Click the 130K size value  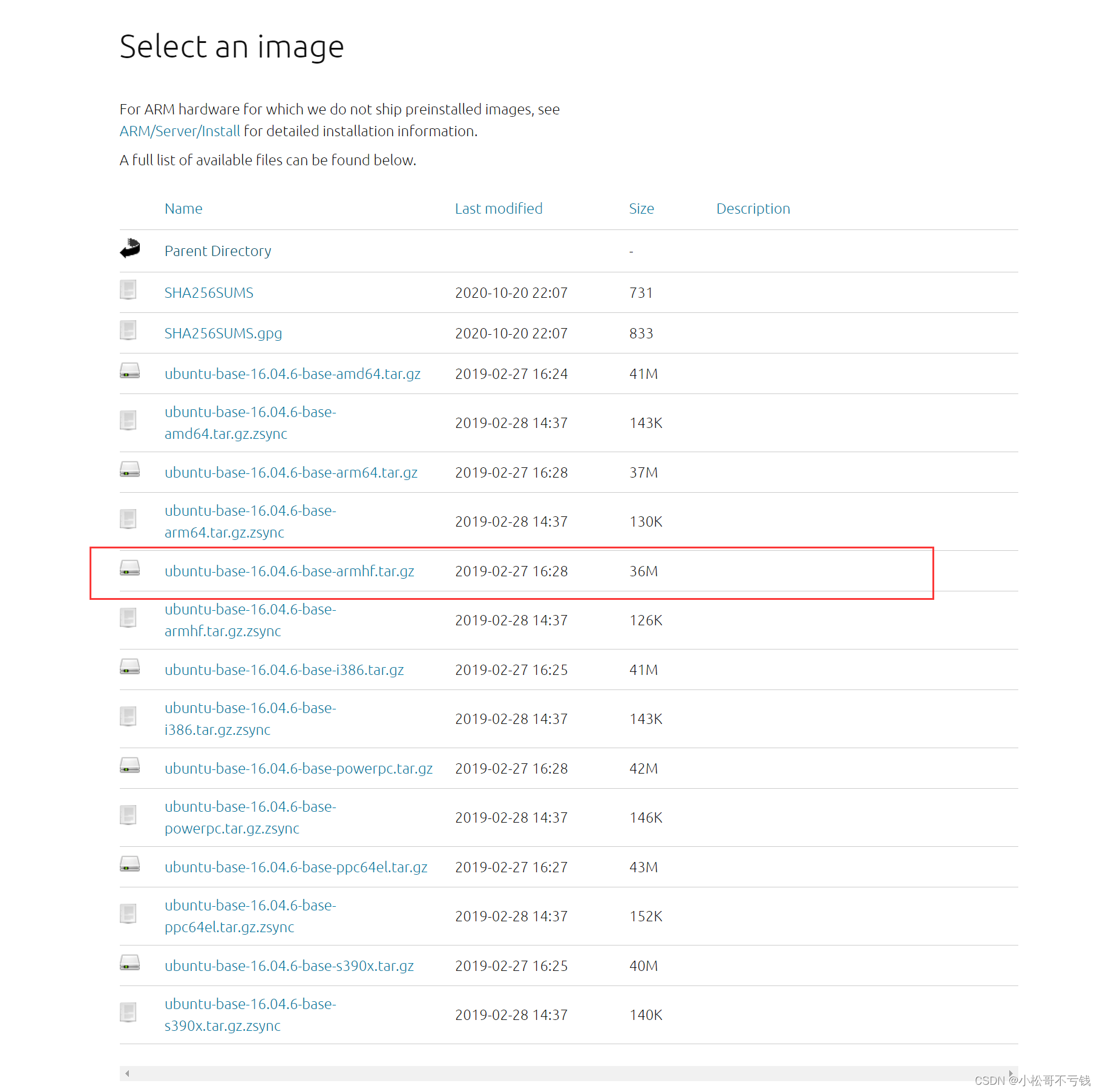[x=646, y=522]
